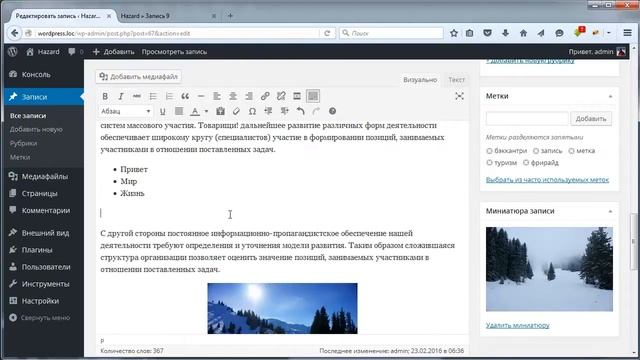Apply strikethrough formatting
The width and height of the screenshot is (640, 360).
(137, 96)
